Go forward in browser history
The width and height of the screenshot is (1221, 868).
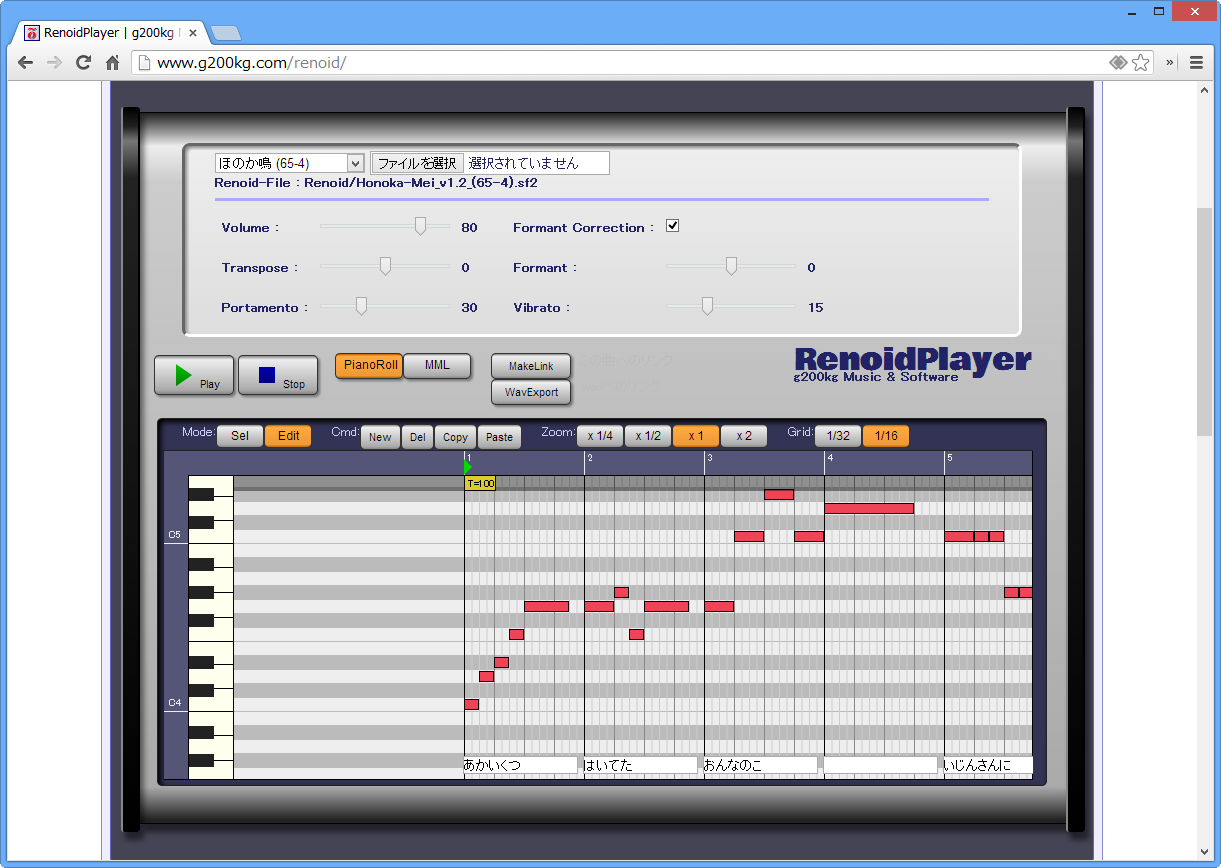tap(54, 62)
